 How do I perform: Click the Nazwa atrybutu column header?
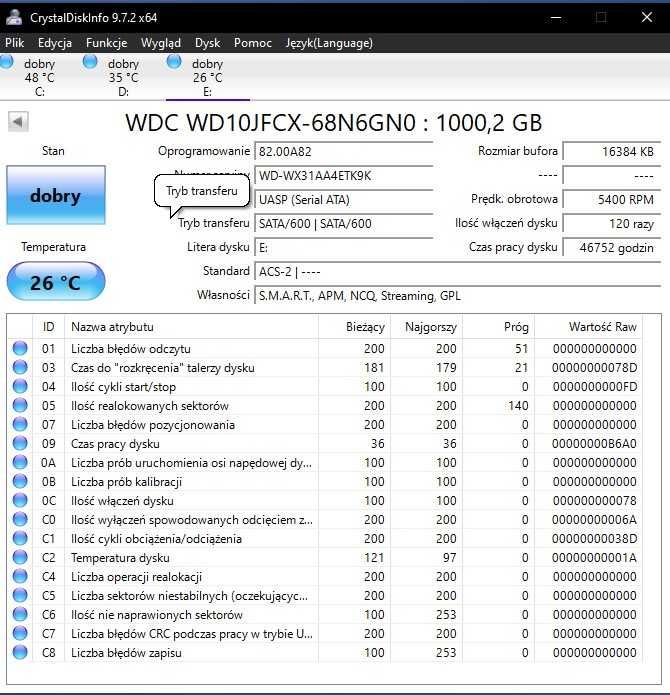click(191, 327)
